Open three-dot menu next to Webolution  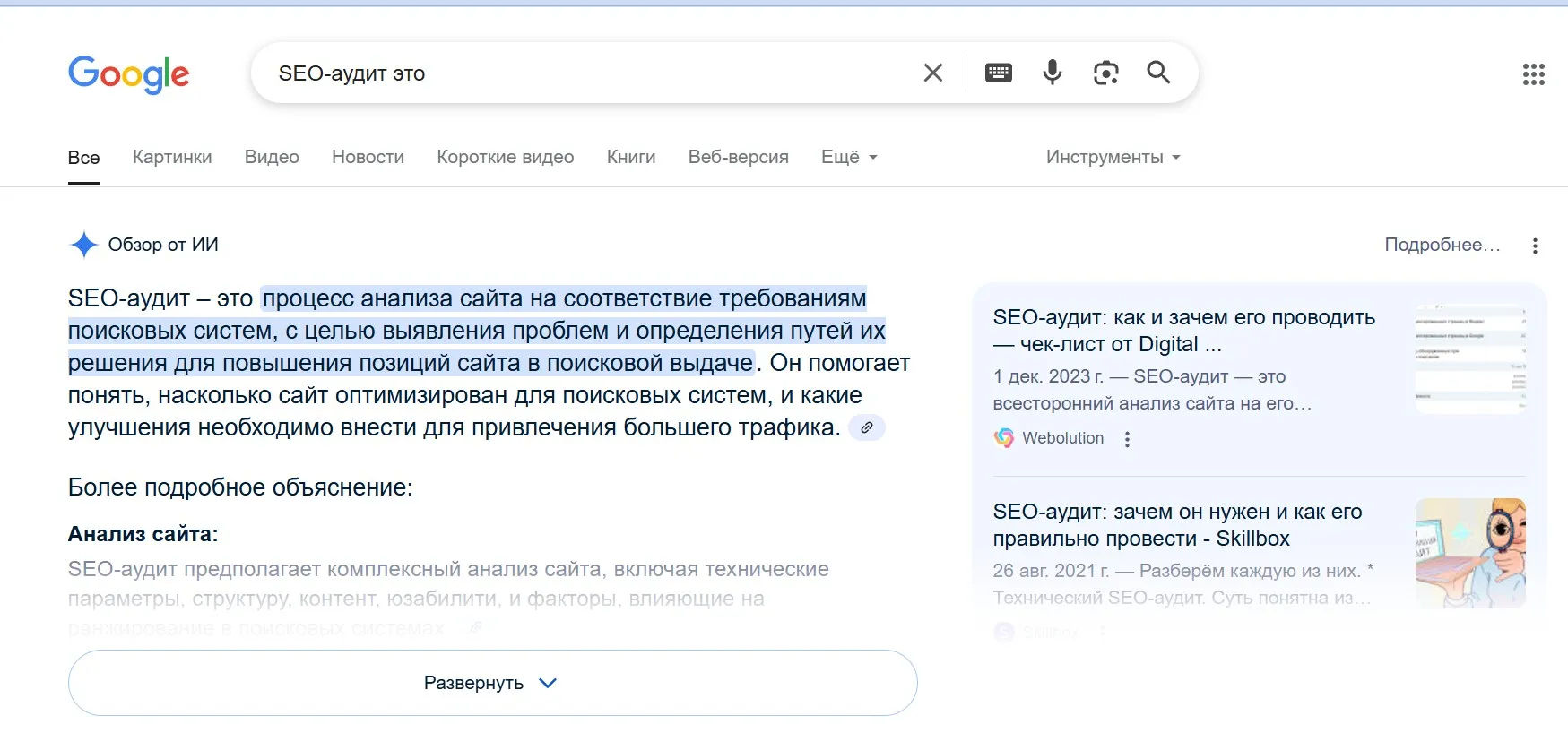[1127, 439]
